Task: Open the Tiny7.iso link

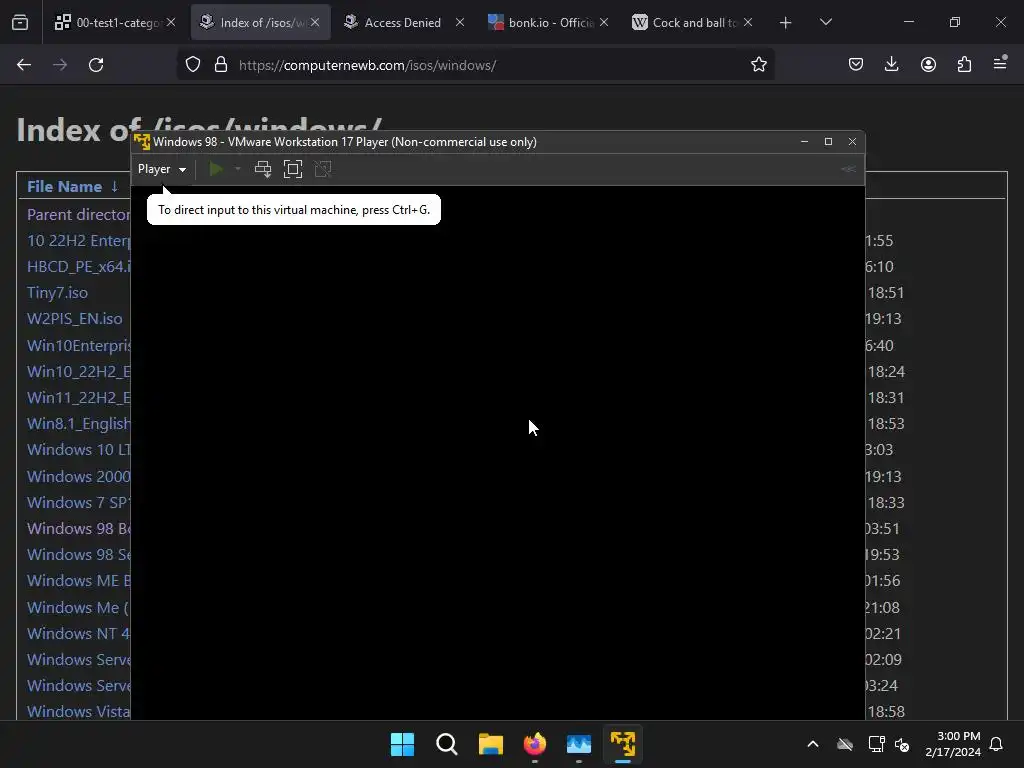Action: [x=57, y=293]
